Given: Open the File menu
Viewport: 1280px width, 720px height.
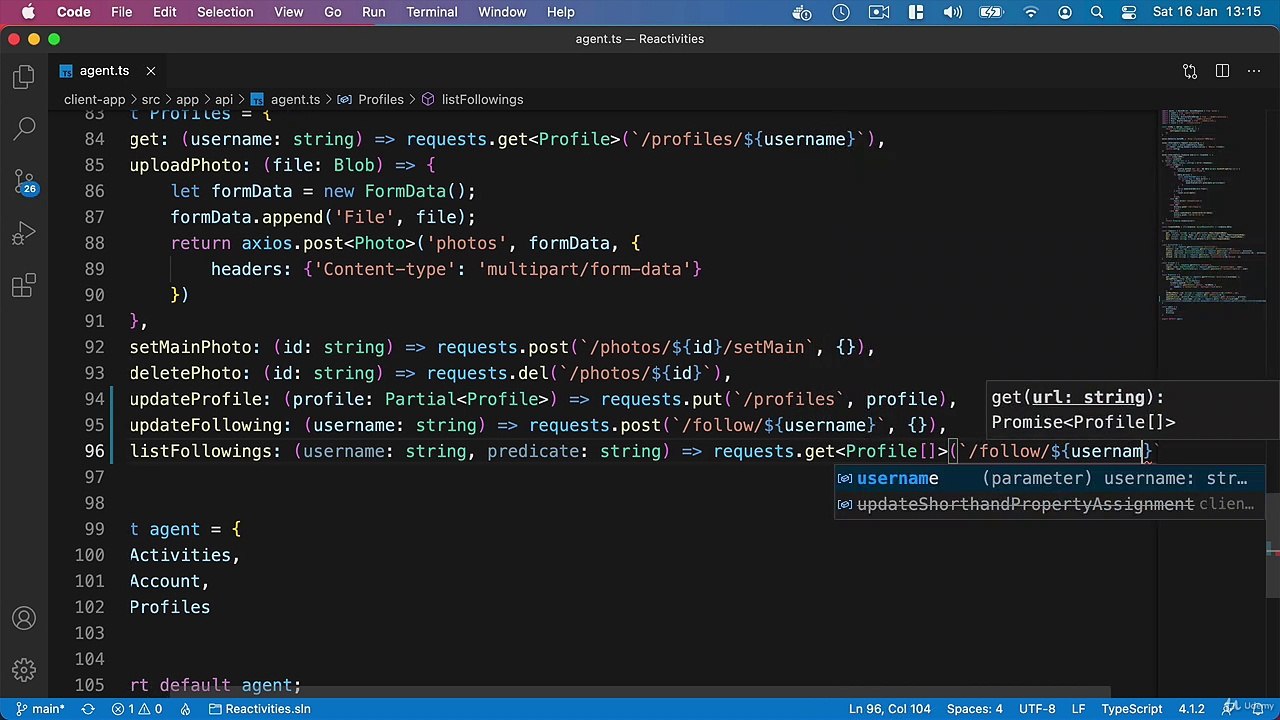Looking at the screenshot, I should (121, 12).
